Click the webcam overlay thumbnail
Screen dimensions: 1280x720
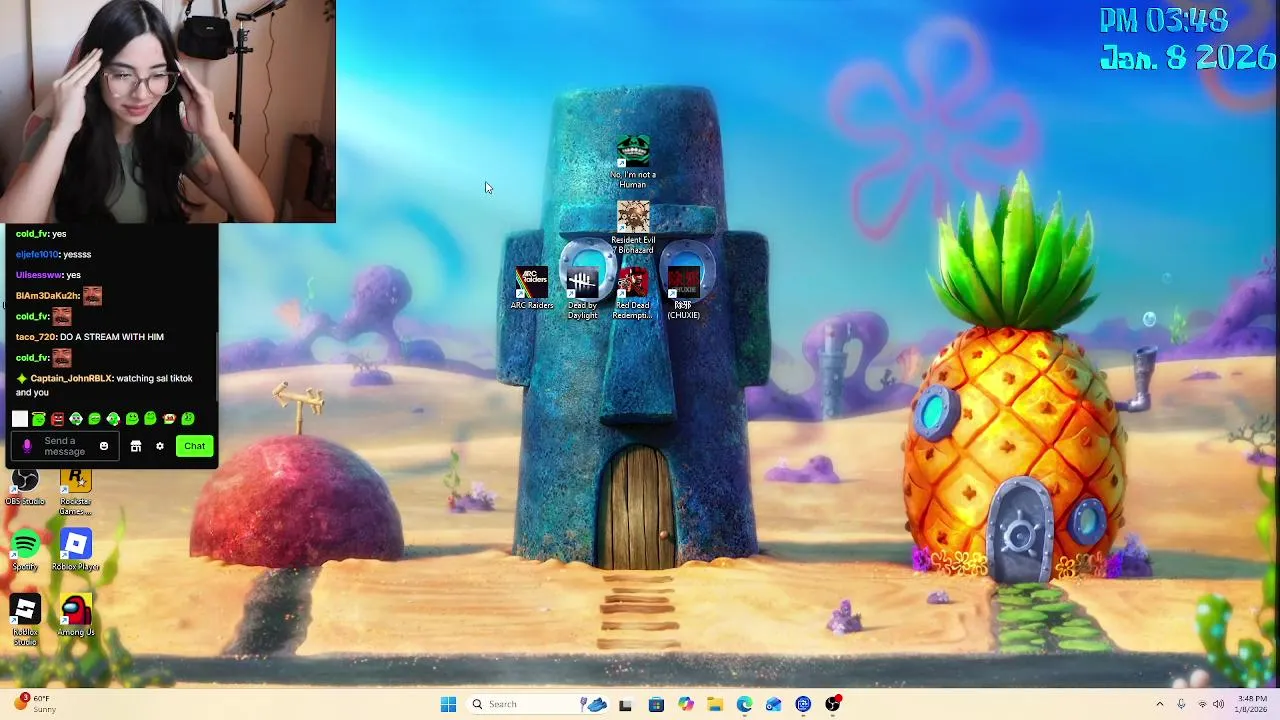pos(168,111)
